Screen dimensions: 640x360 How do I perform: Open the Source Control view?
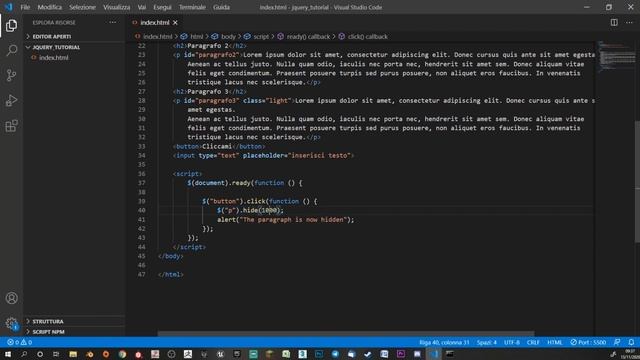(x=11, y=76)
